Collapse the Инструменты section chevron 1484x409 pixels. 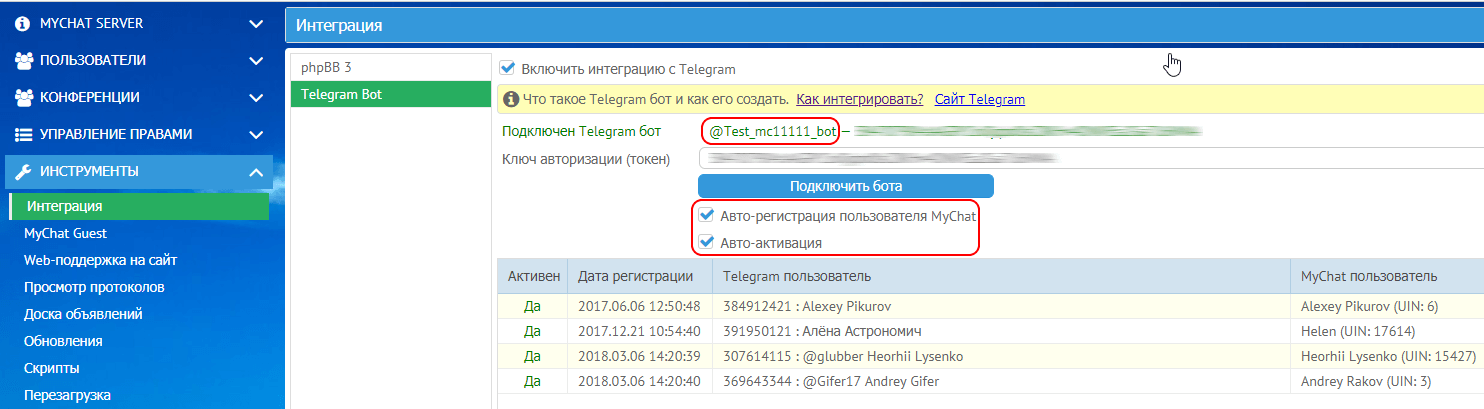click(256, 172)
